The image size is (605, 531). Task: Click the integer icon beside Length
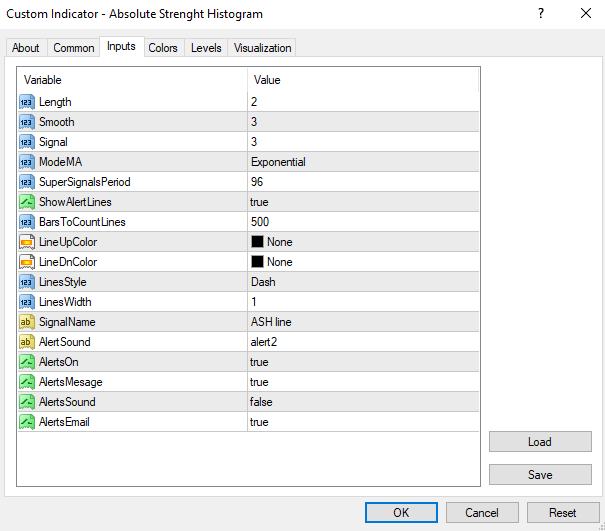pyautogui.click(x=27, y=102)
